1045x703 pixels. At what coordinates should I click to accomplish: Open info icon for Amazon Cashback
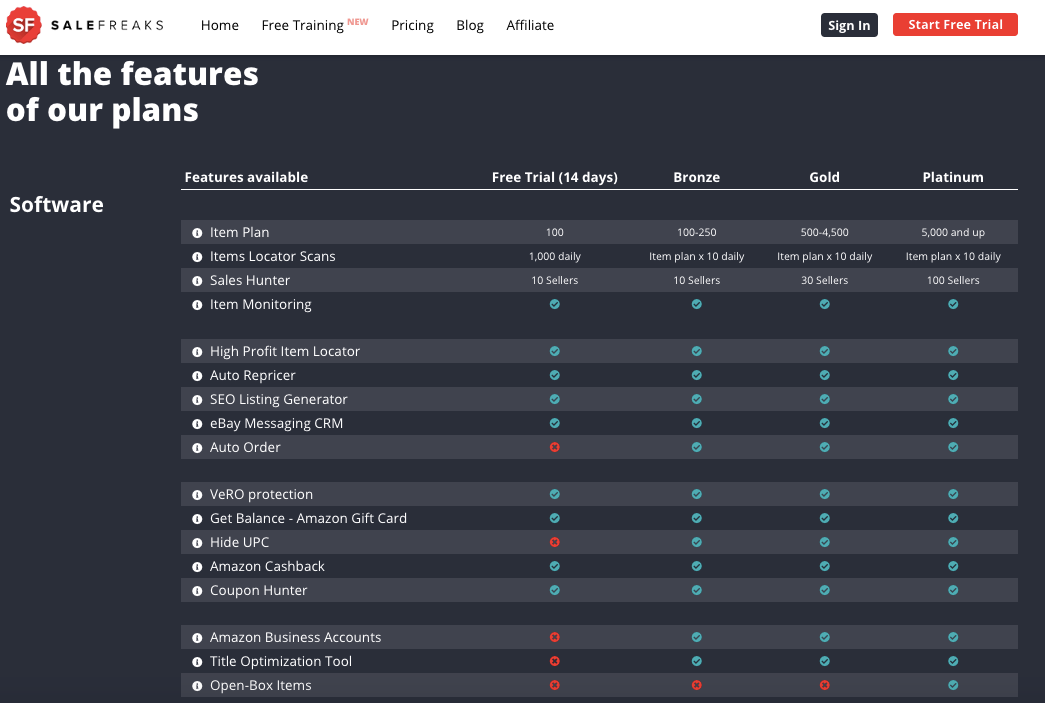pos(197,567)
